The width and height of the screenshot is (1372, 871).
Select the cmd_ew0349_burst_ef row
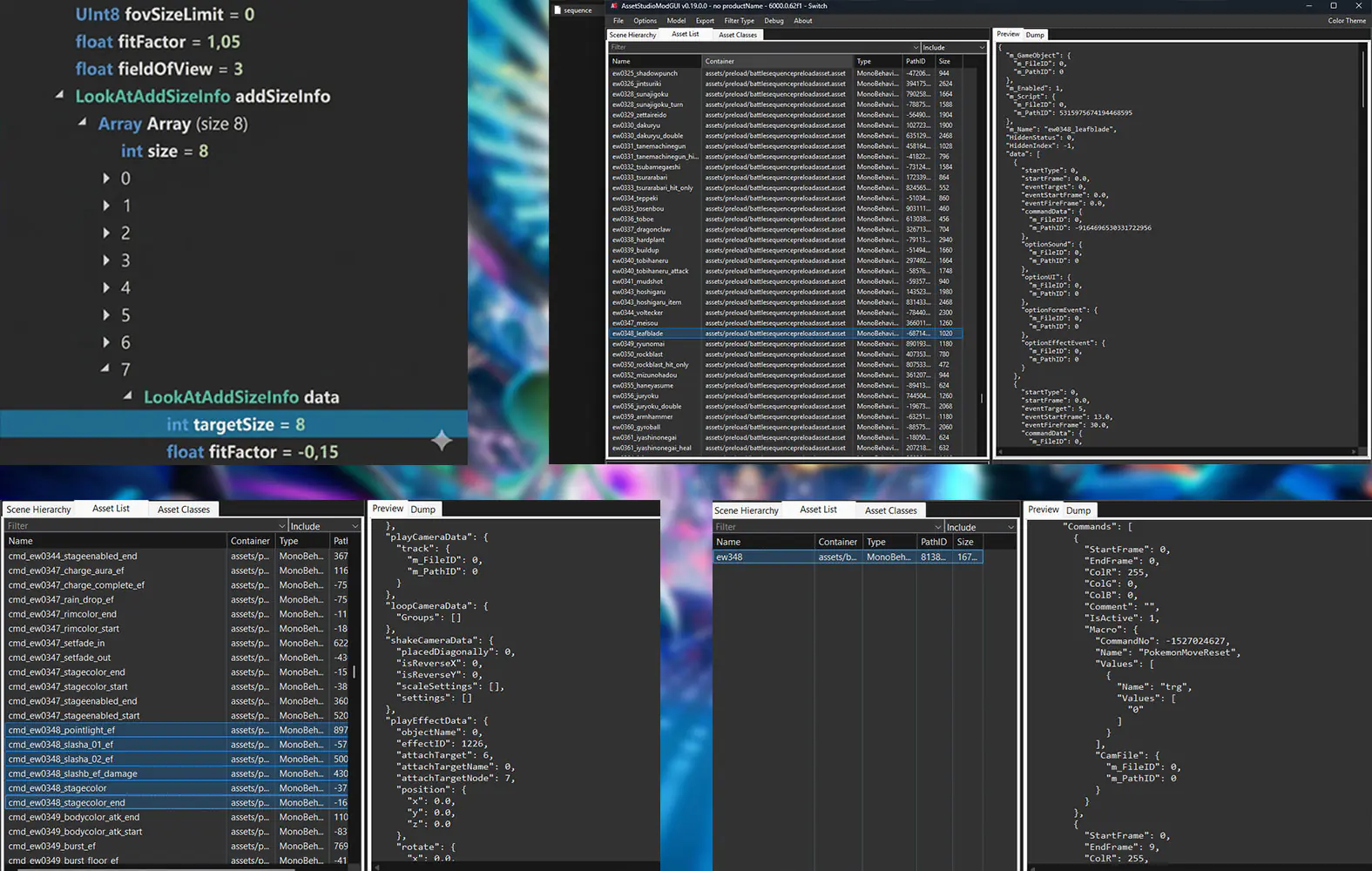pos(52,846)
